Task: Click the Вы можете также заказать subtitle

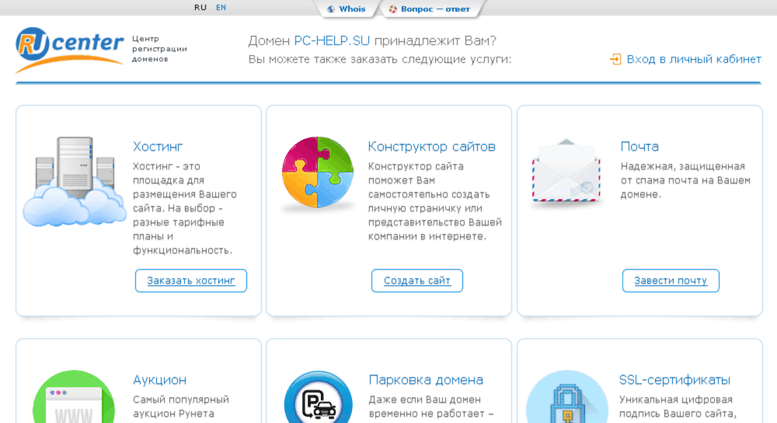Action: [380, 59]
